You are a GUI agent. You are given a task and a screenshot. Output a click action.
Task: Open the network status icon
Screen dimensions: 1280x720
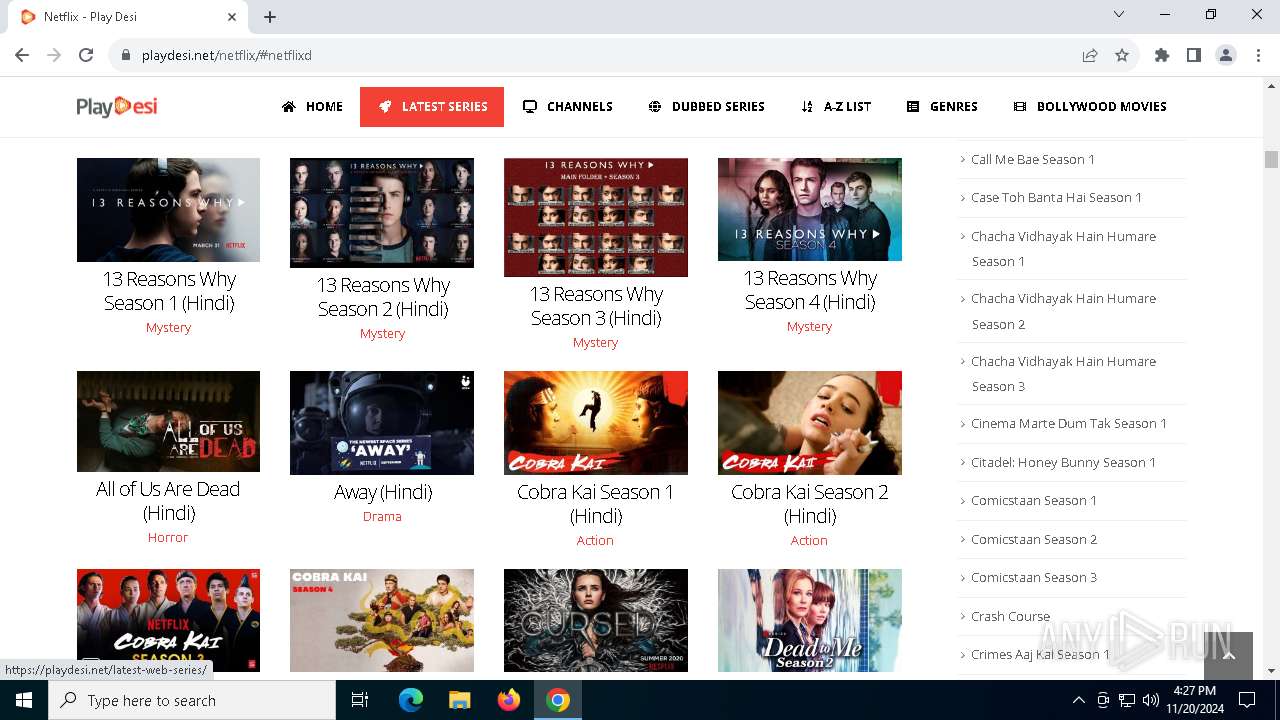[1127, 700]
